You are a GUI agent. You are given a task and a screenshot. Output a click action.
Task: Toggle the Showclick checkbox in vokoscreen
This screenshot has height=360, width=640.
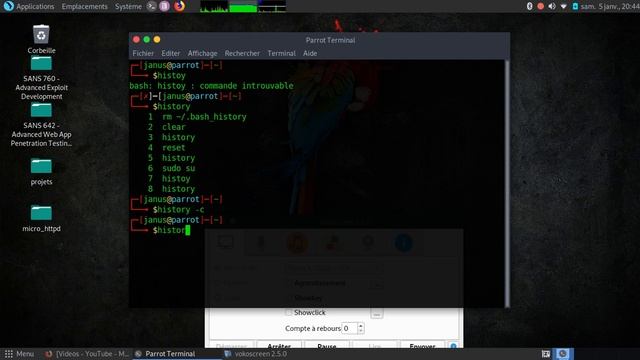(x=289, y=313)
